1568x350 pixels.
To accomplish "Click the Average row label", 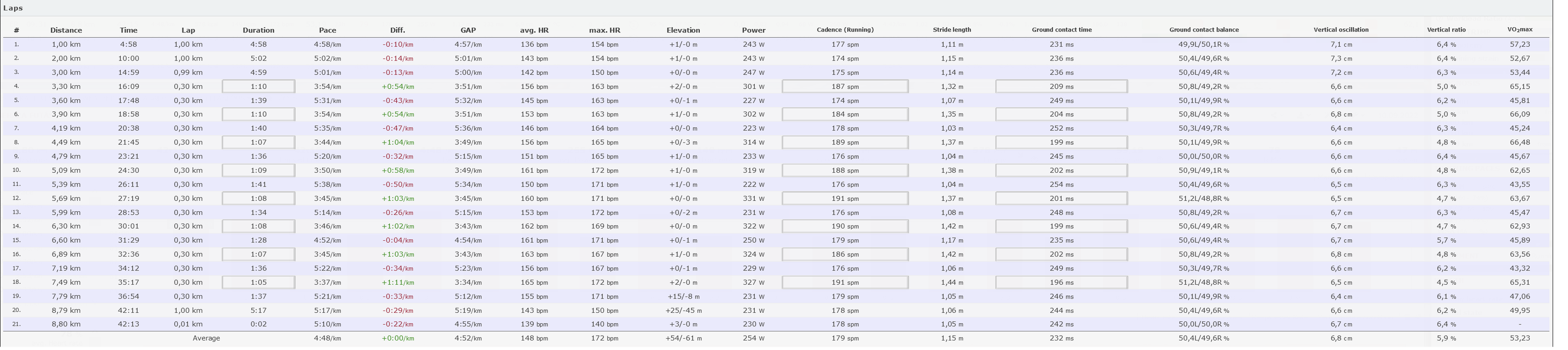I will coord(206,339).
